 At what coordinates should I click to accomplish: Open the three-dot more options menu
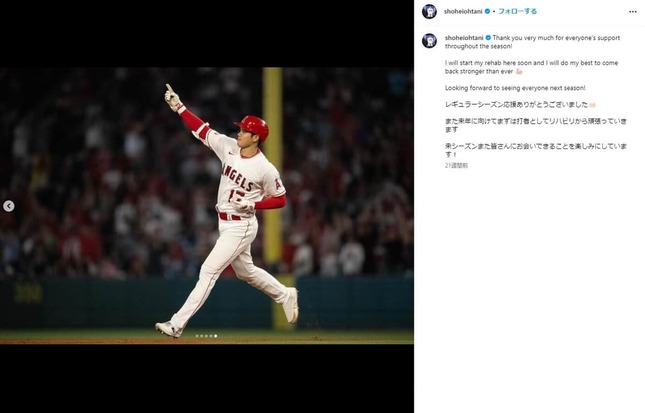click(633, 12)
